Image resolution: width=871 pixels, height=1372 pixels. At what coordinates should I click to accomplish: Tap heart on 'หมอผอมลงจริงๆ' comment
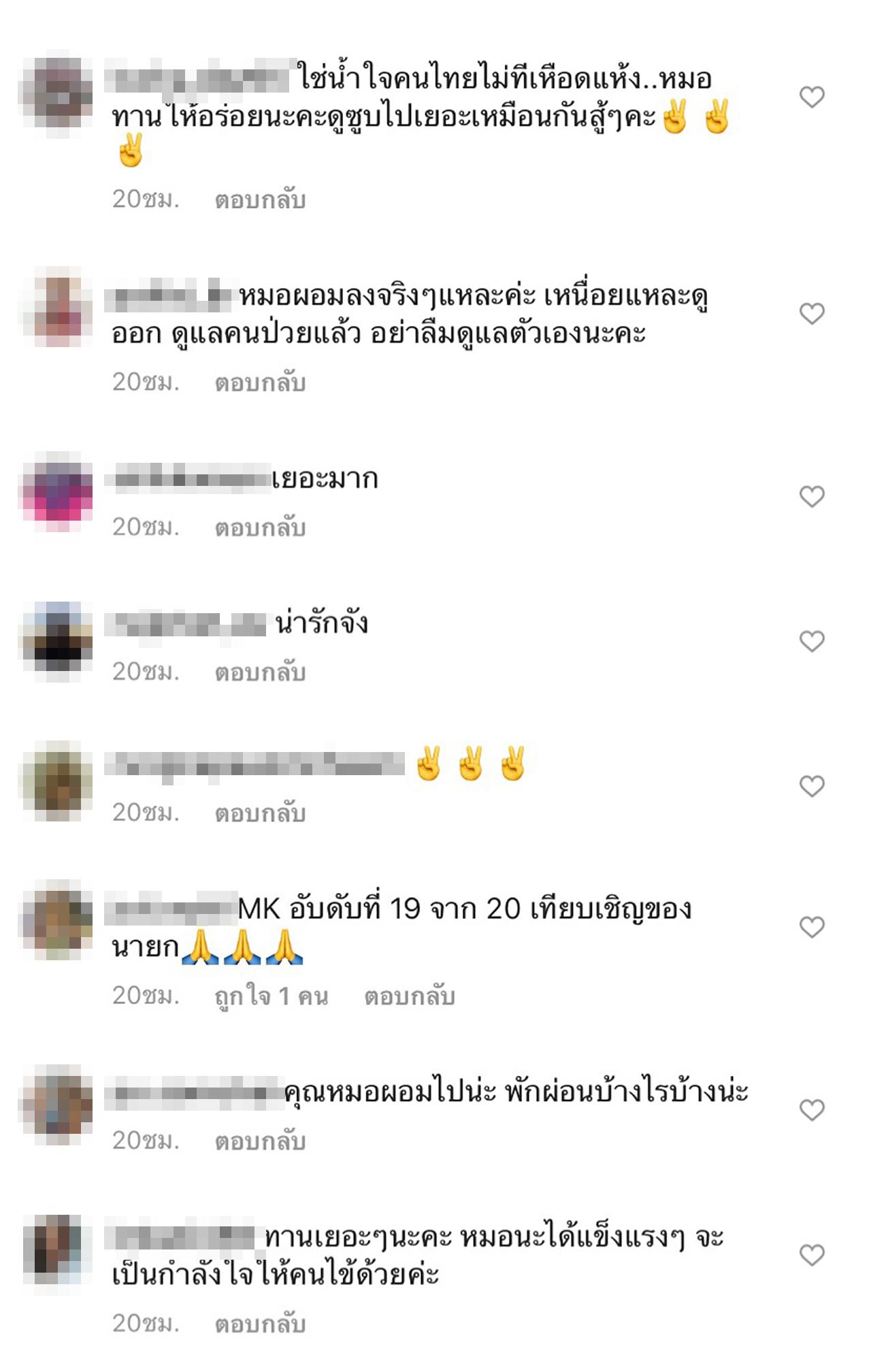(812, 314)
